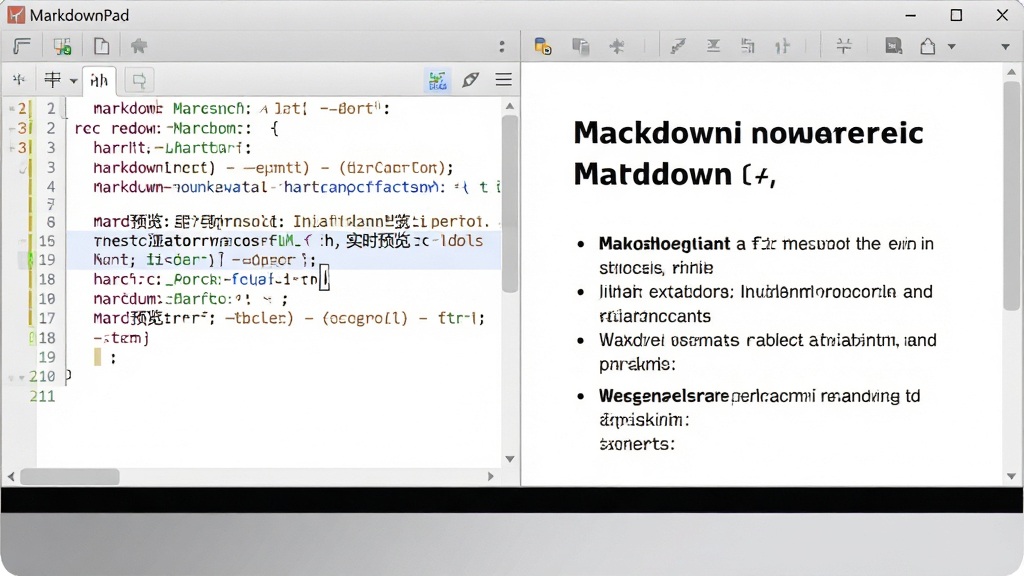This screenshot has height=576, width=1024.
Task: Click the copy pages icon in preview toolbar
Action: pos(581,46)
